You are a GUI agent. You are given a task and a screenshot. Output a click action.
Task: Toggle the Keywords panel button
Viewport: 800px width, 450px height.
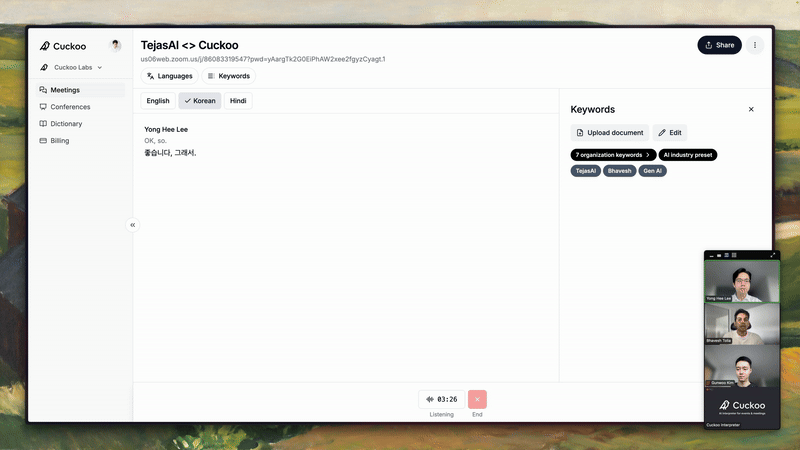(x=229, y=76)
